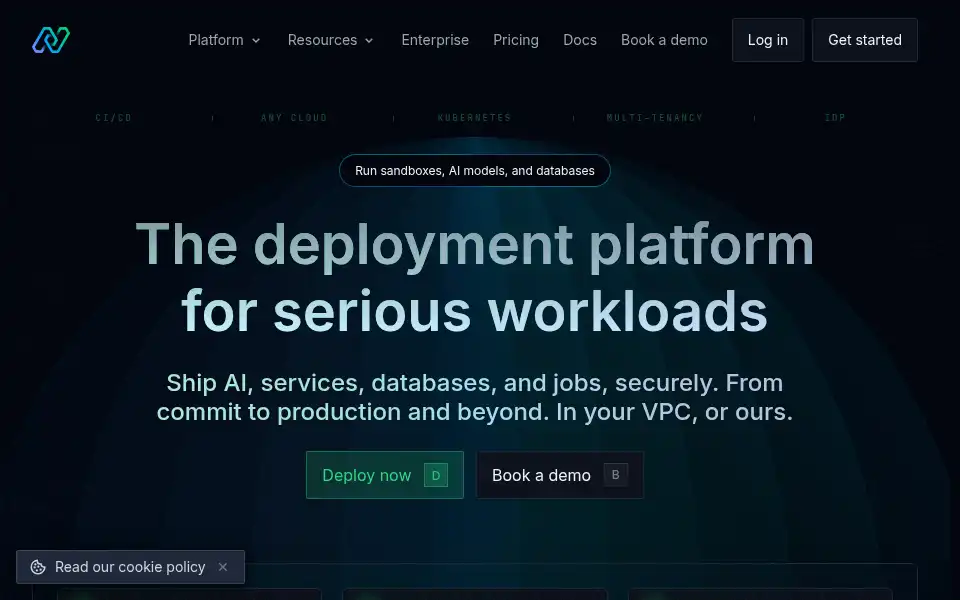Expand the Platform dropdown chevron
This screenshot has height=600, width=960.
[x=256, y=40]
